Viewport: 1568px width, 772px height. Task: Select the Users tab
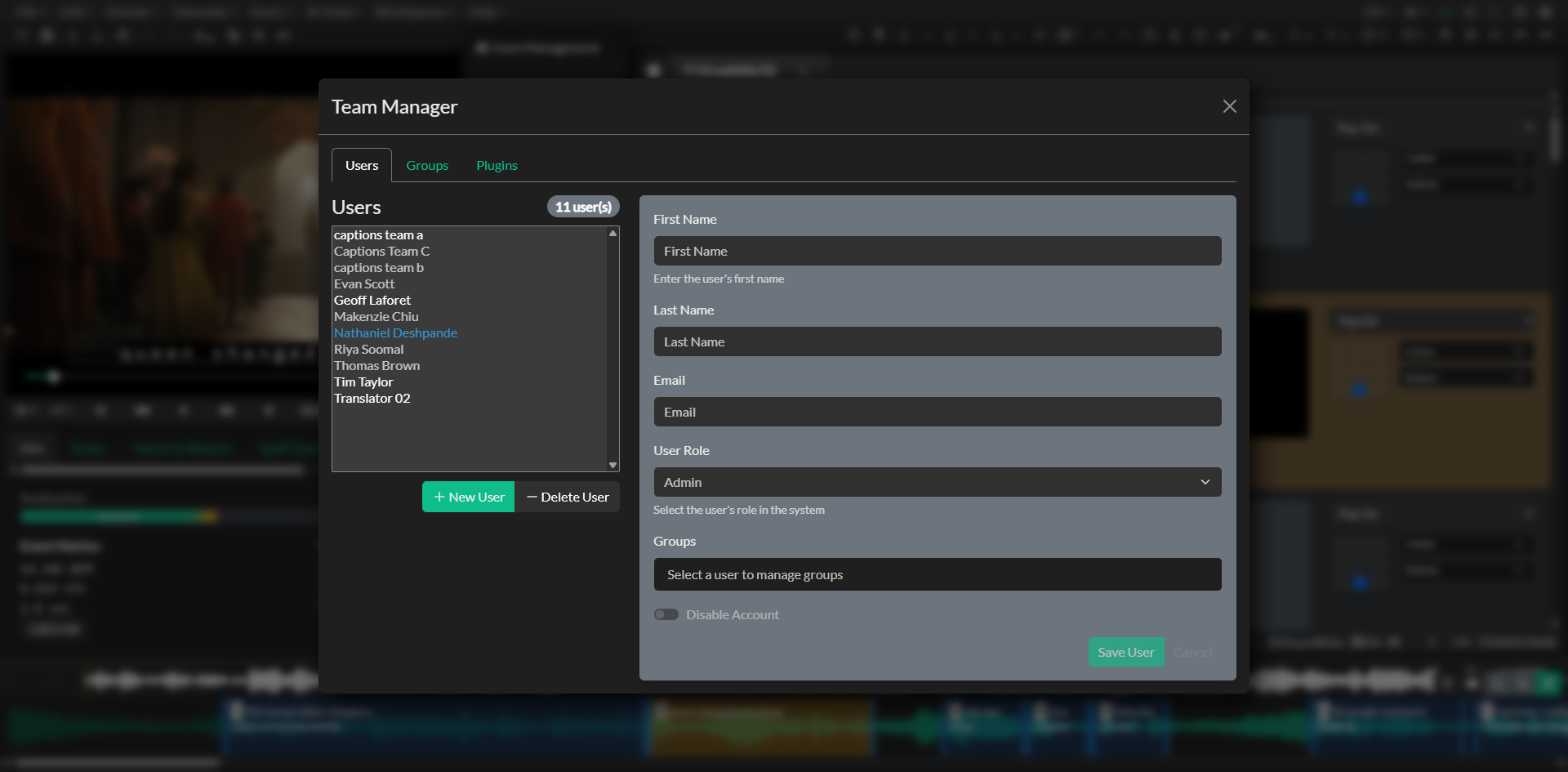click(x=361, y=165)
